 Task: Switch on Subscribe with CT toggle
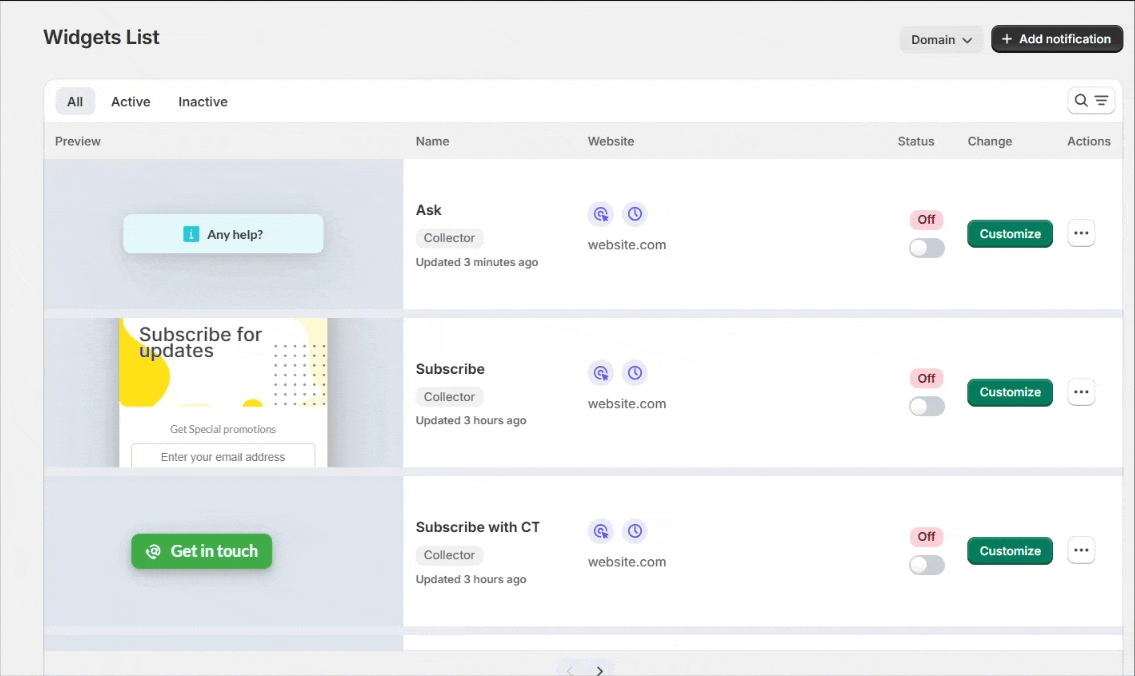click(926, 565)
